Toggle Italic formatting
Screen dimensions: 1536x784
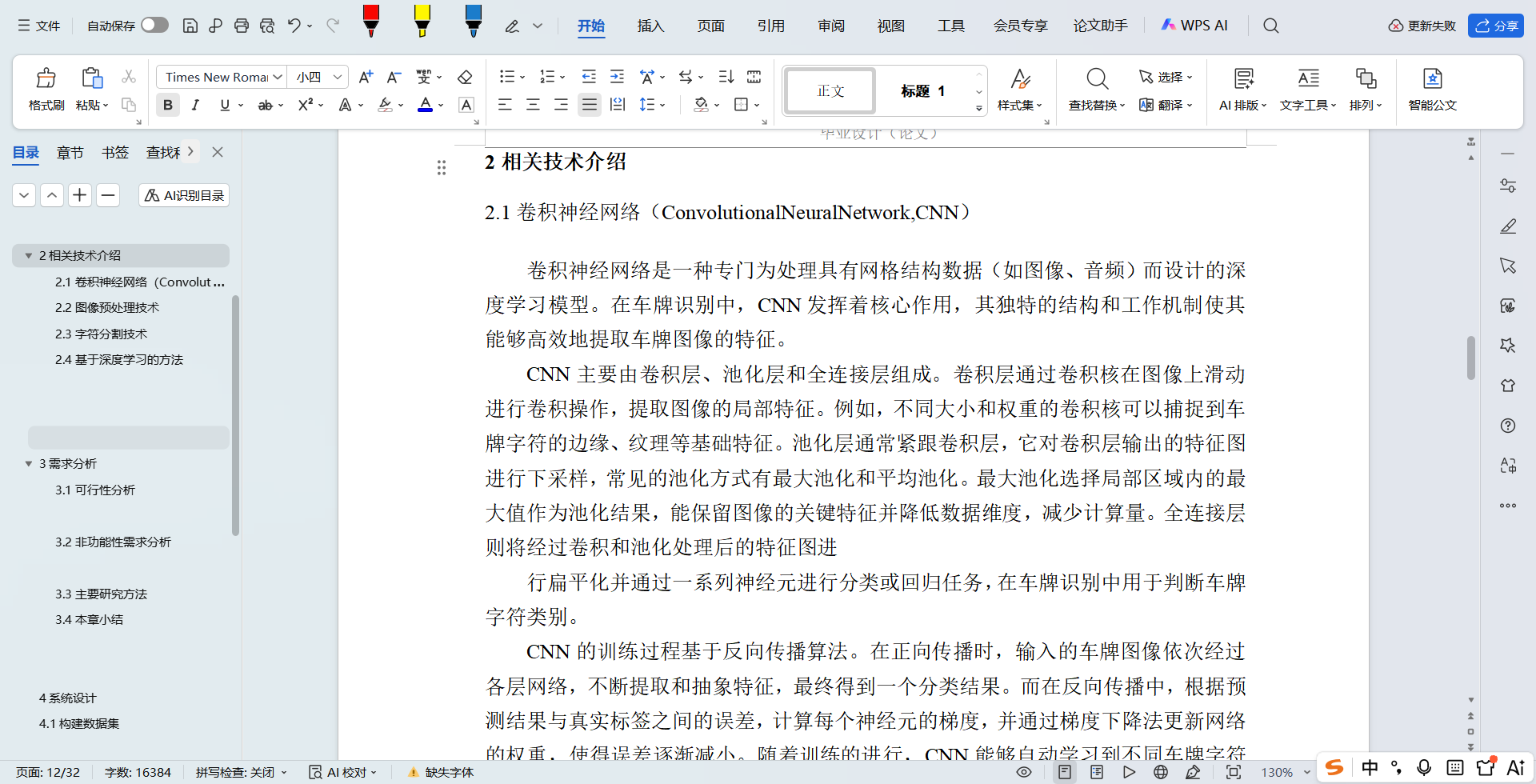point(195,105)
